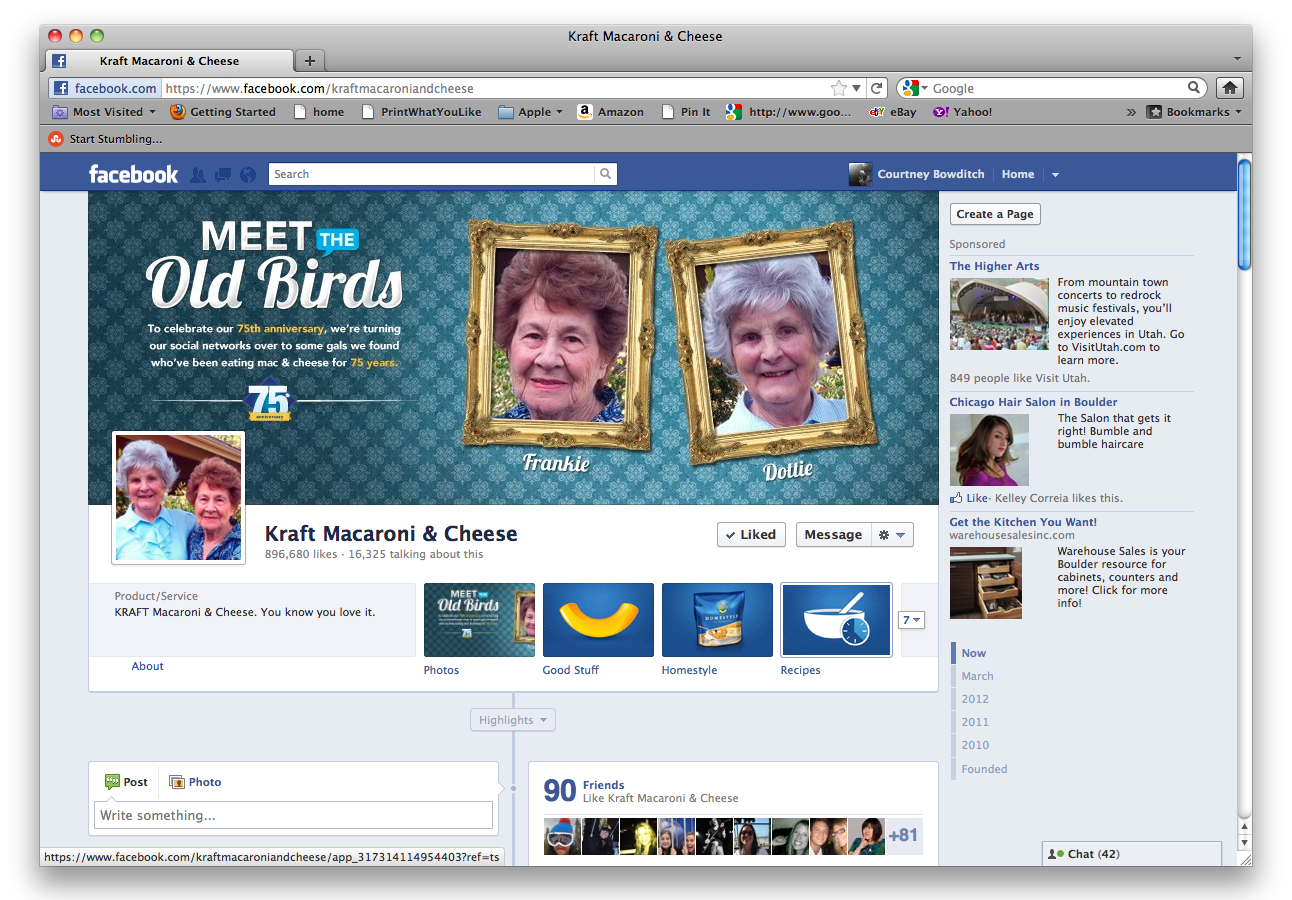The width and height of the screenshot is (1292, 900).
Task: Jump to Founded in the timeline
Action: coord(984,769)
